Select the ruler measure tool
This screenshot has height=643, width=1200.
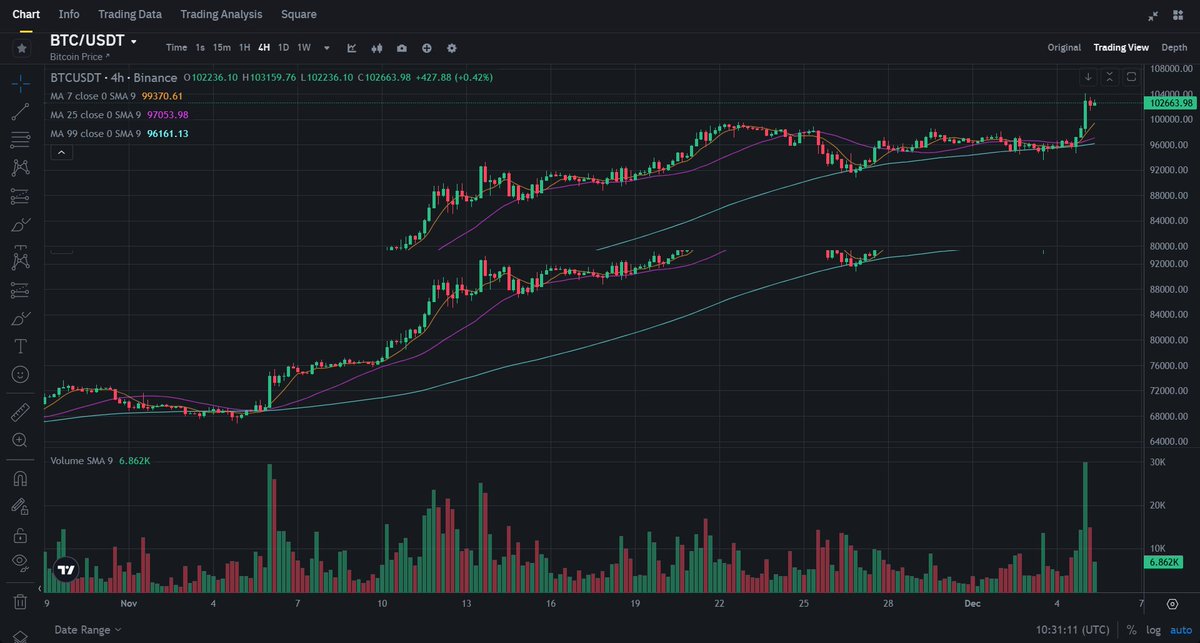[x=20, y=412]
